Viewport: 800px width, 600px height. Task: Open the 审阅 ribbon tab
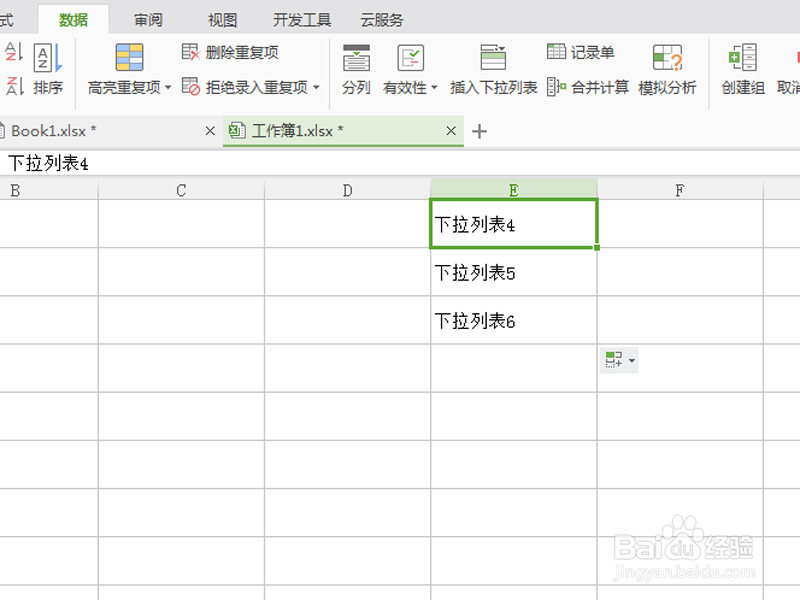click(148, 20)
